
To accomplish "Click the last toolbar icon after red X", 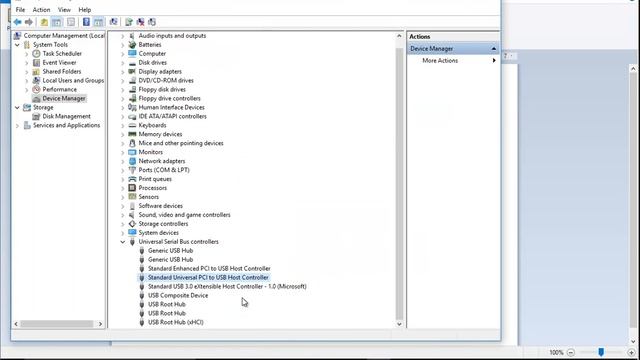I will [152, 22].
